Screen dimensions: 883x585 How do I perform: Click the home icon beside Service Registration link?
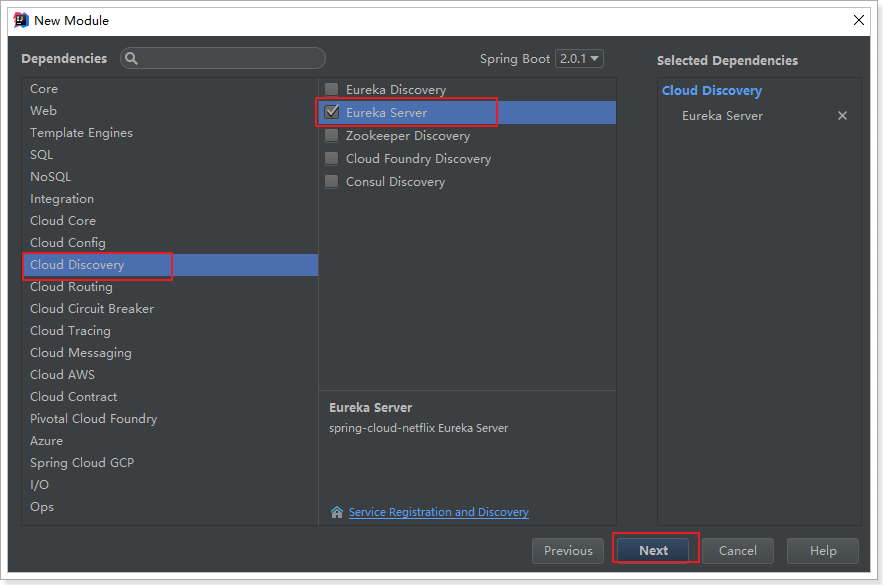pyautogui.click(x=337, y=512)
